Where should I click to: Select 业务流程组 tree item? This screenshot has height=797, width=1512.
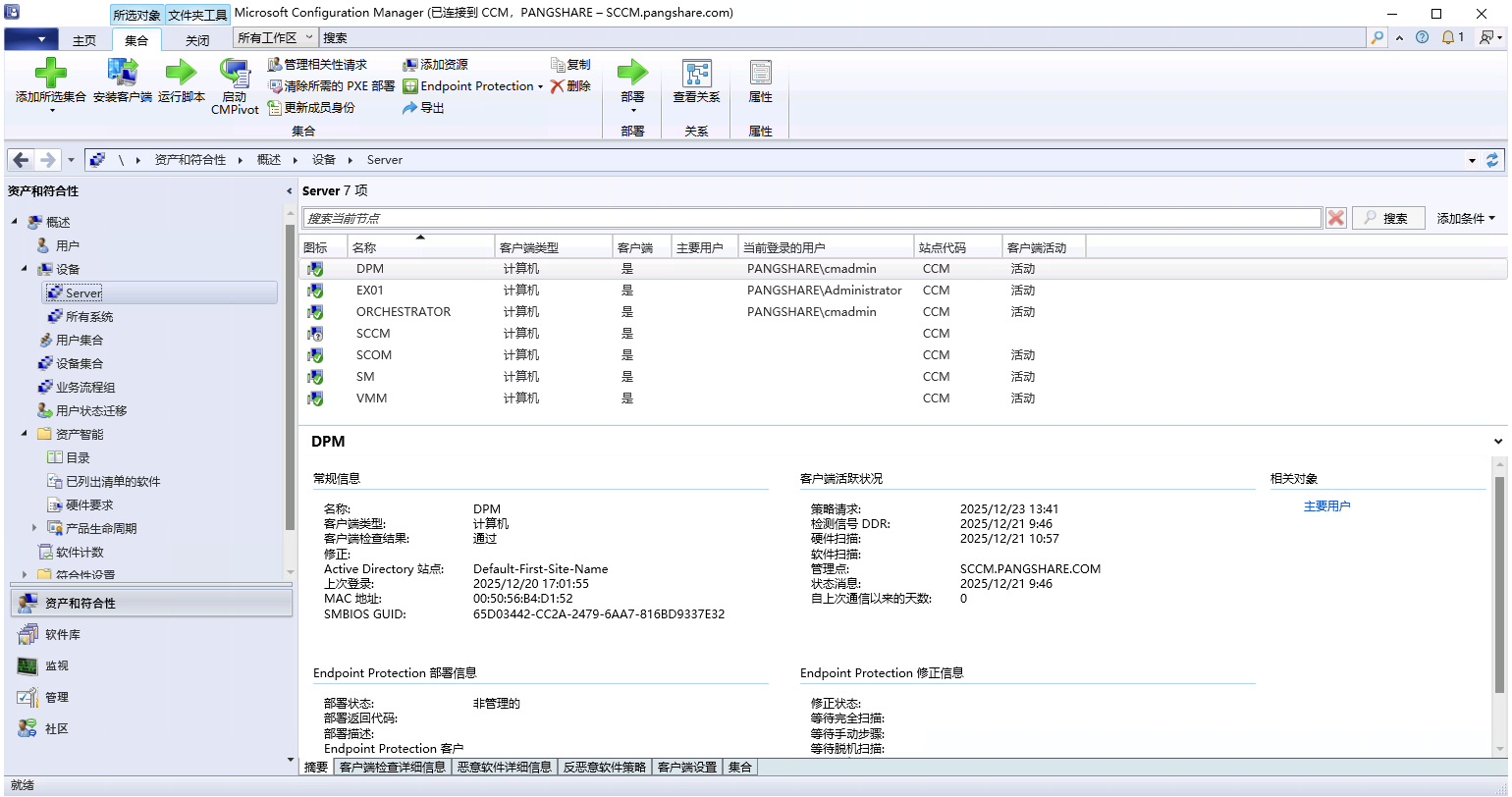coord(85,387)
